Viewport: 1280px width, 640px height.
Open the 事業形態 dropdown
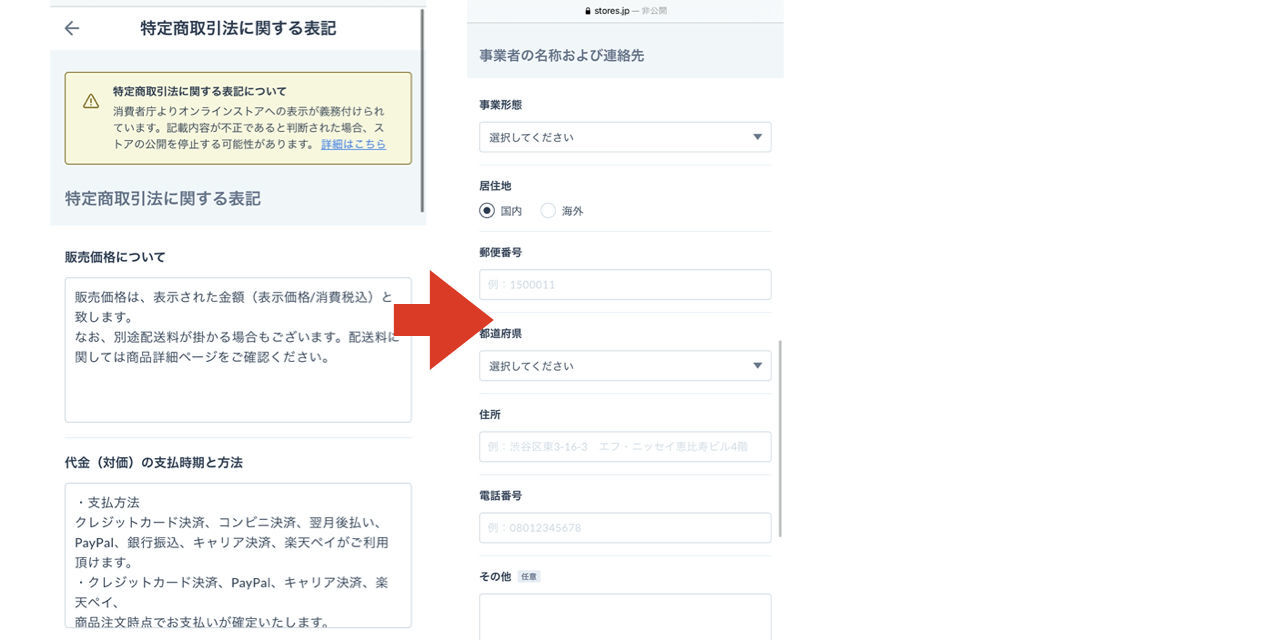[625, 137]
